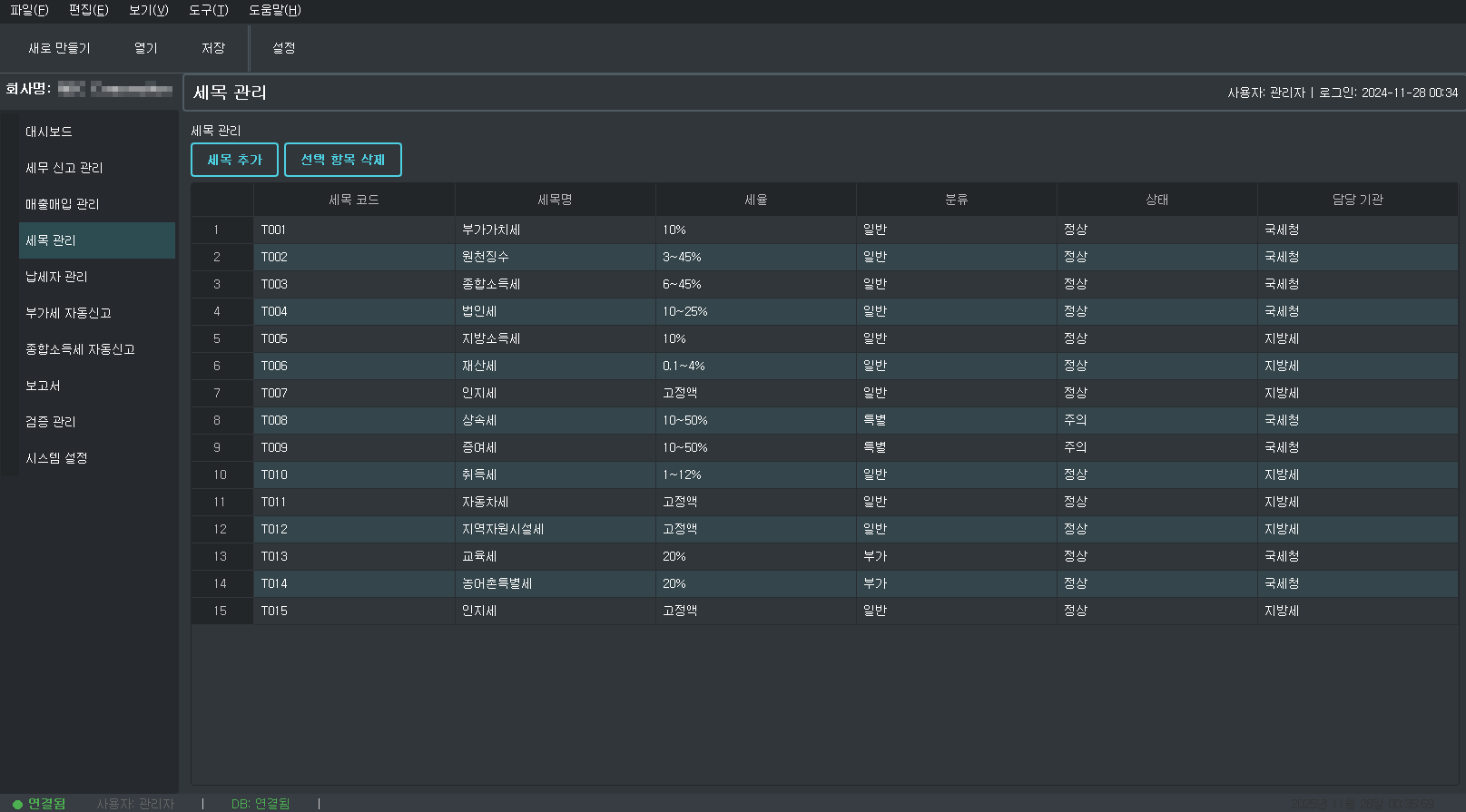Screen dimensions: 1466x812
Task: Select 부가세 자동신고 in the sidebar
Action: [68, 313]
